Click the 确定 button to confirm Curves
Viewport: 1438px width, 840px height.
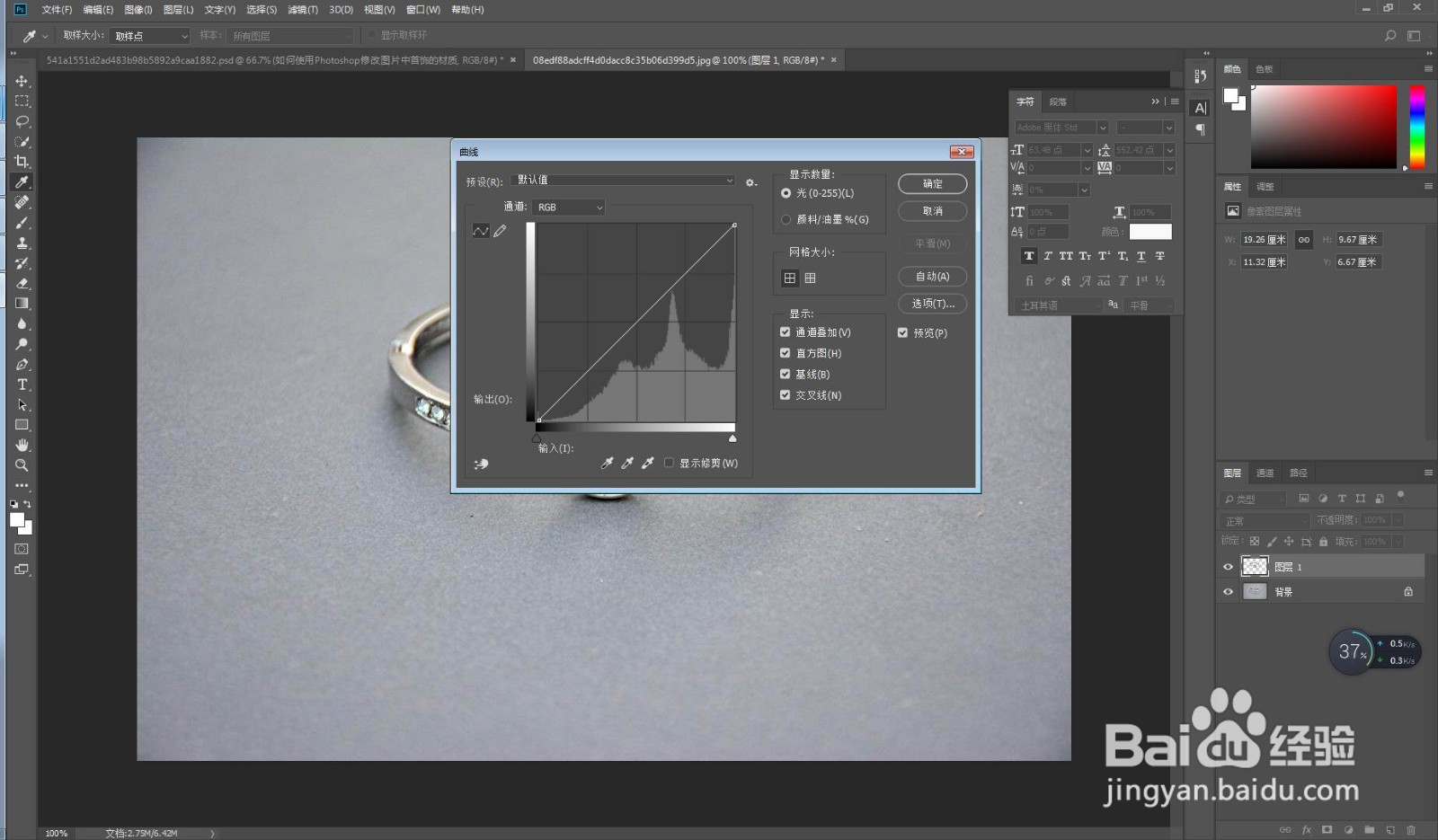coord(932,183)
